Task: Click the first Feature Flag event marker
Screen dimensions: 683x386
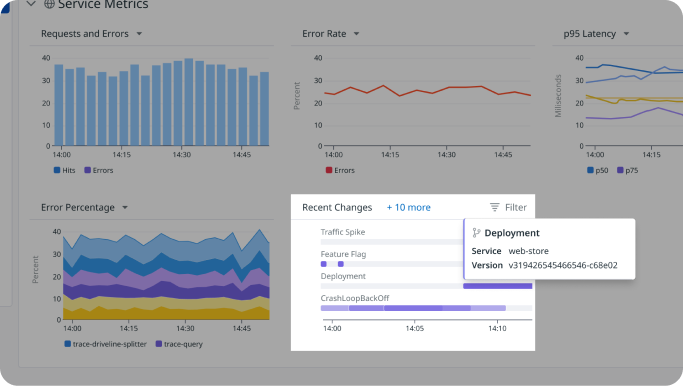Action: click(324, 264)
